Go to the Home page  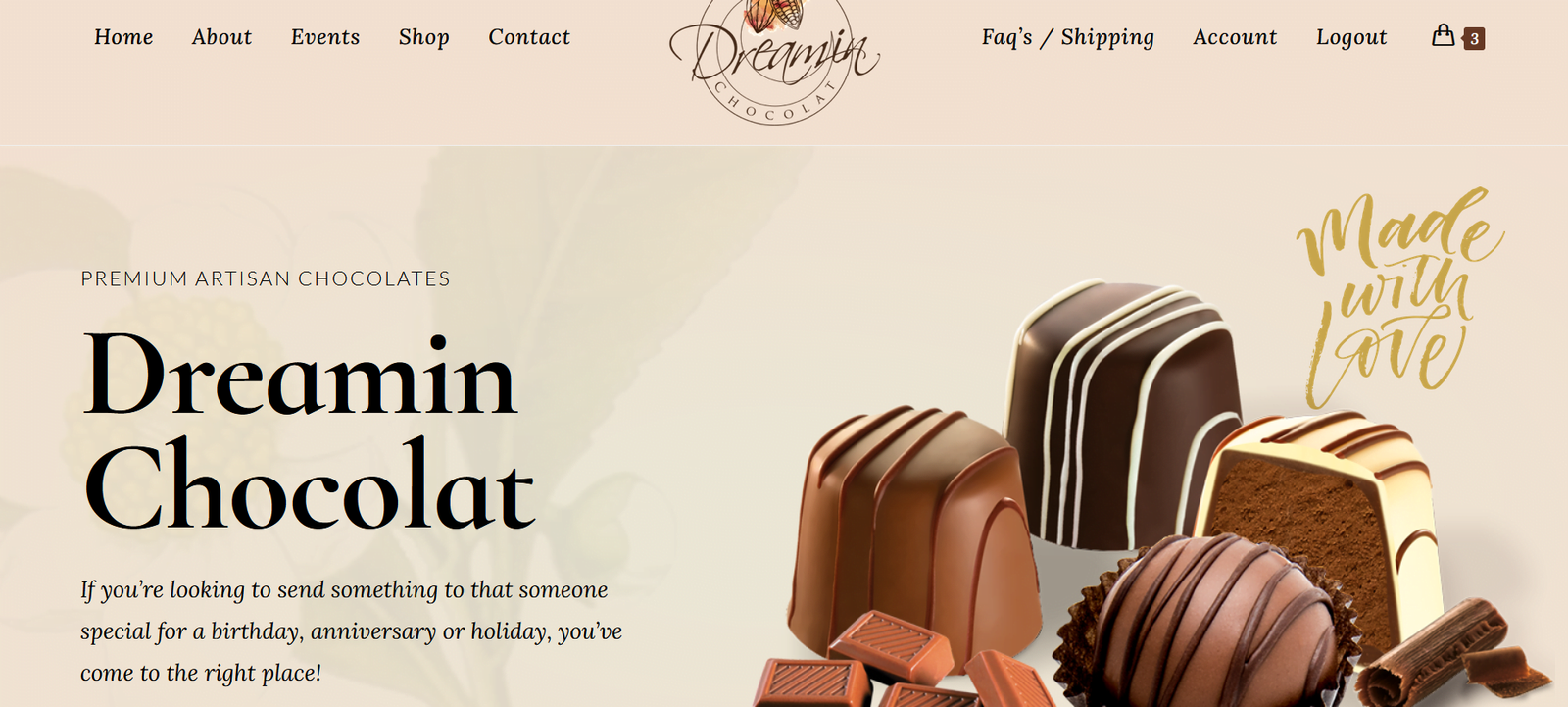point(123,37)
